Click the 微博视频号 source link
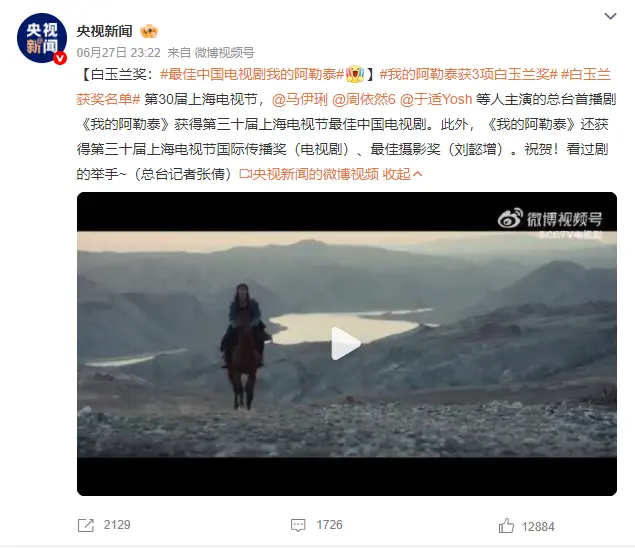This screenshot has height=548, width=635. tap(224, 53)
